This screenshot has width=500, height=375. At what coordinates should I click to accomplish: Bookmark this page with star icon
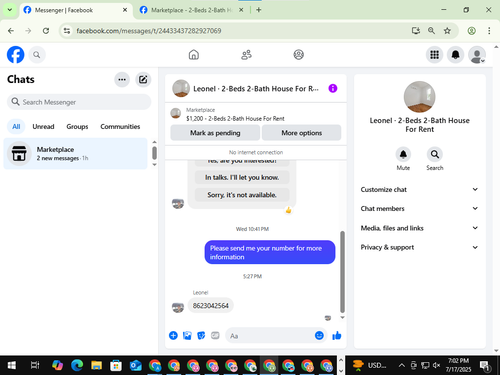point(447,31)
